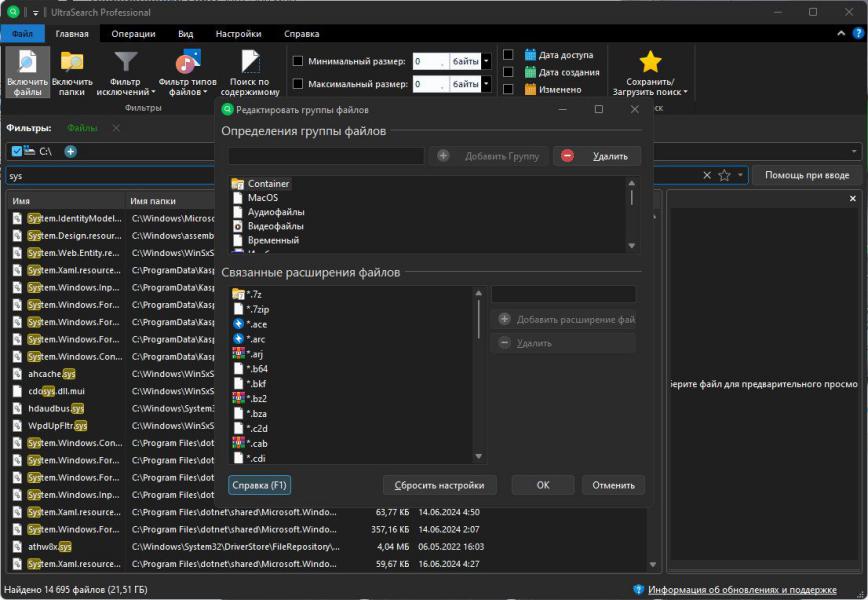Expand the Exclusion filter dropdown arrow
This screenshot has height=600, width=868.
point(153,92)
